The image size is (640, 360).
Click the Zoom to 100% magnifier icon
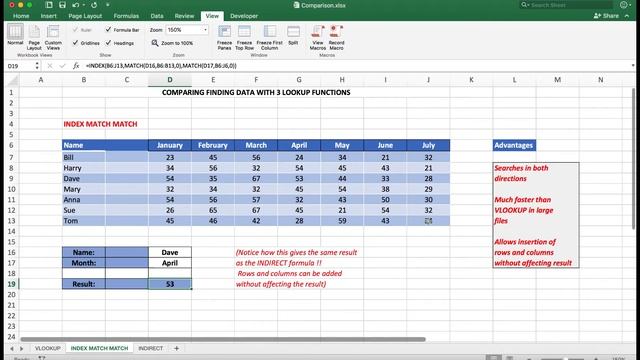pyautogui.click(x=155, y=43)
